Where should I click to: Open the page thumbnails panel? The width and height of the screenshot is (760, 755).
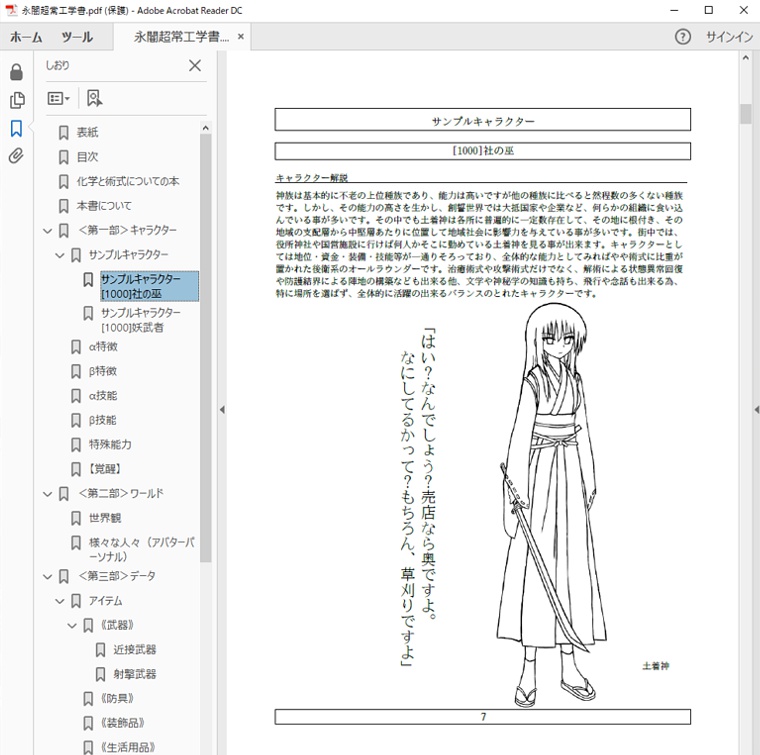point(16,100)
